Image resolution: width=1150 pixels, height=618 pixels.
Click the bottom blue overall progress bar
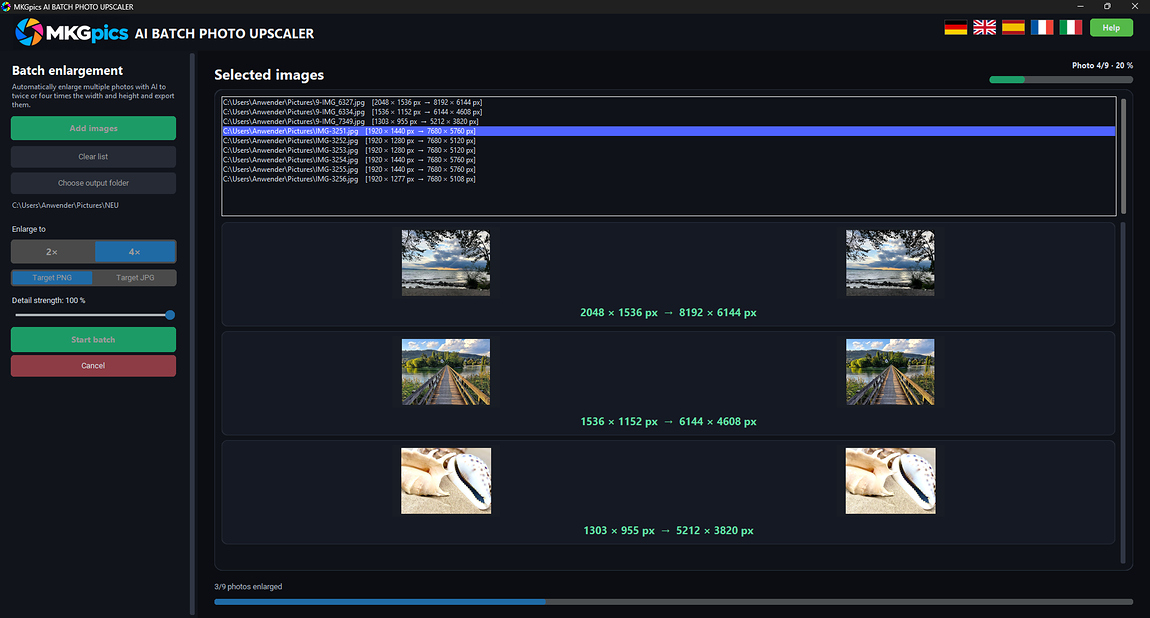click(x=673, y=602)
